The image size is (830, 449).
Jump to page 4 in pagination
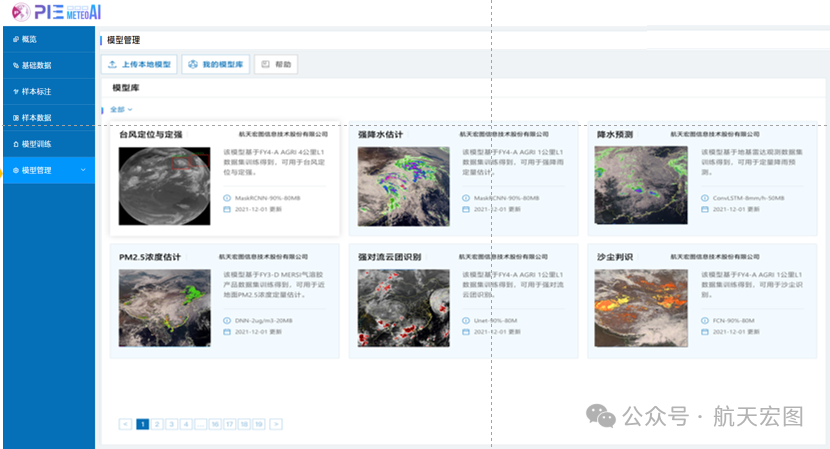(x=186, y=424)
